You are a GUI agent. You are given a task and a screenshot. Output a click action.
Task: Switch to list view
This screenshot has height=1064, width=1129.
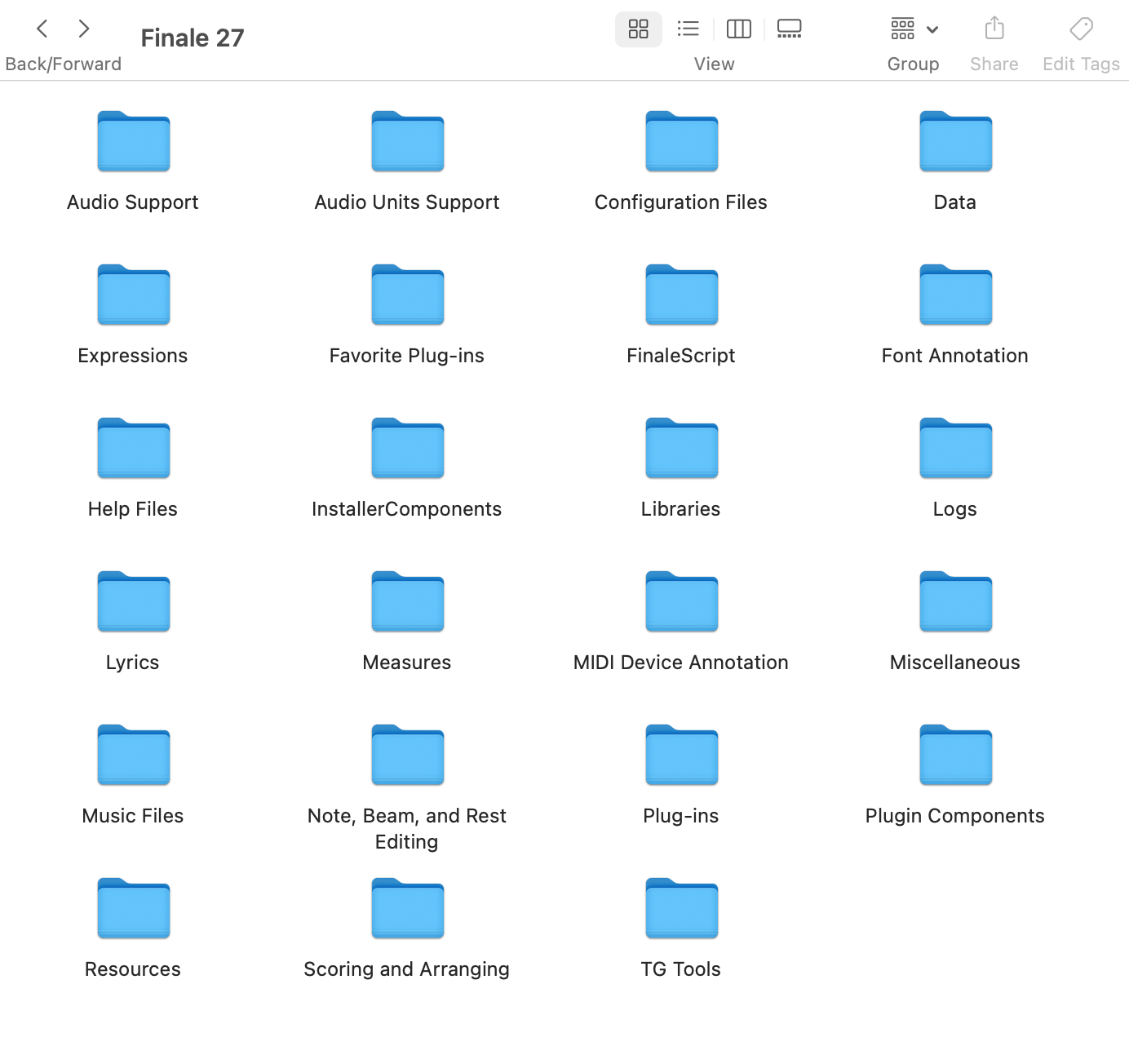coord(688,29)
